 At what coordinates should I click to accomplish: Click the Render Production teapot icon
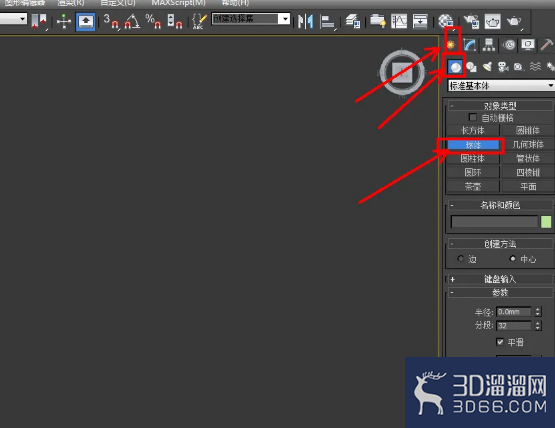[514, 22]
